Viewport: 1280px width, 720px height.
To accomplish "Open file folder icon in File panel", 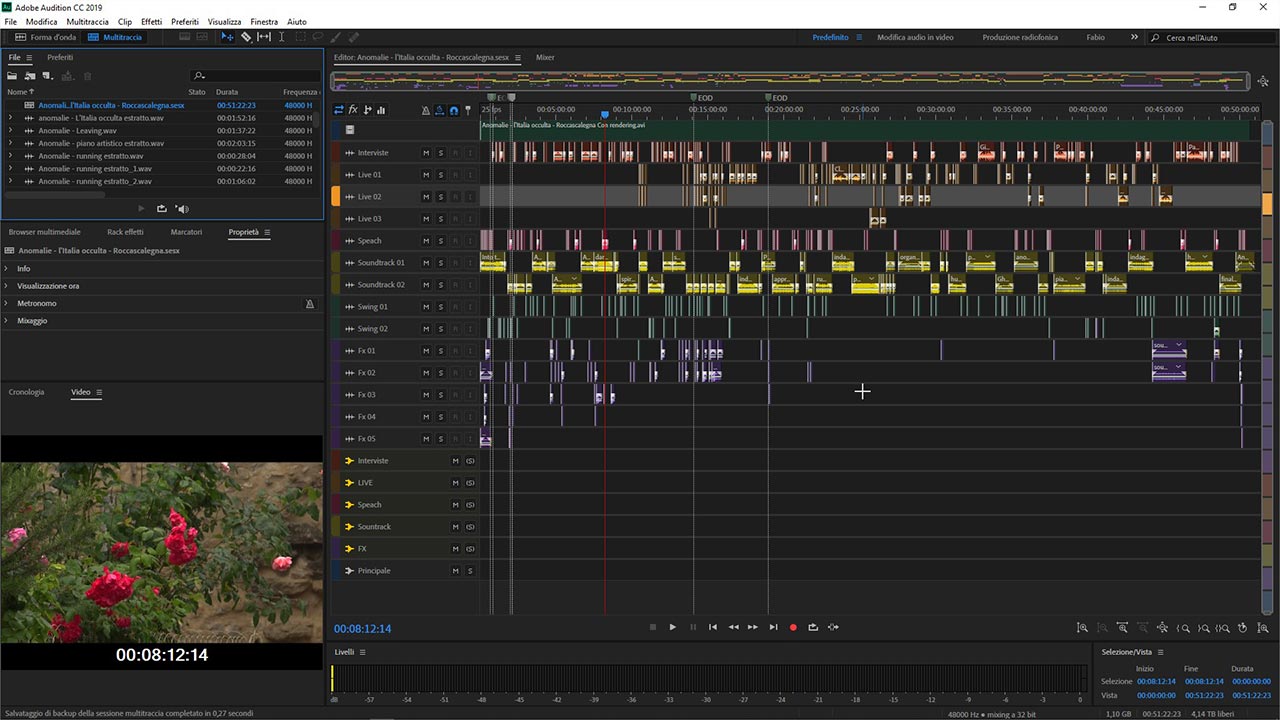I will (13, 76).
